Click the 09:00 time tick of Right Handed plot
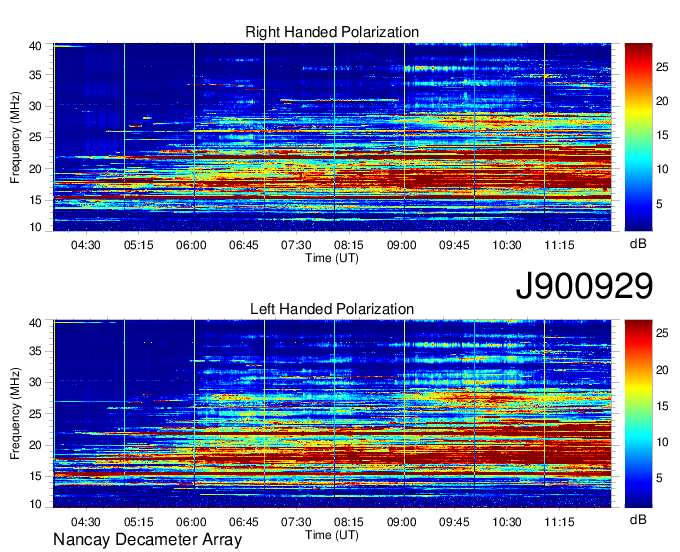The width and height of the screenshot is (680, 552). (x=402, y=245)
